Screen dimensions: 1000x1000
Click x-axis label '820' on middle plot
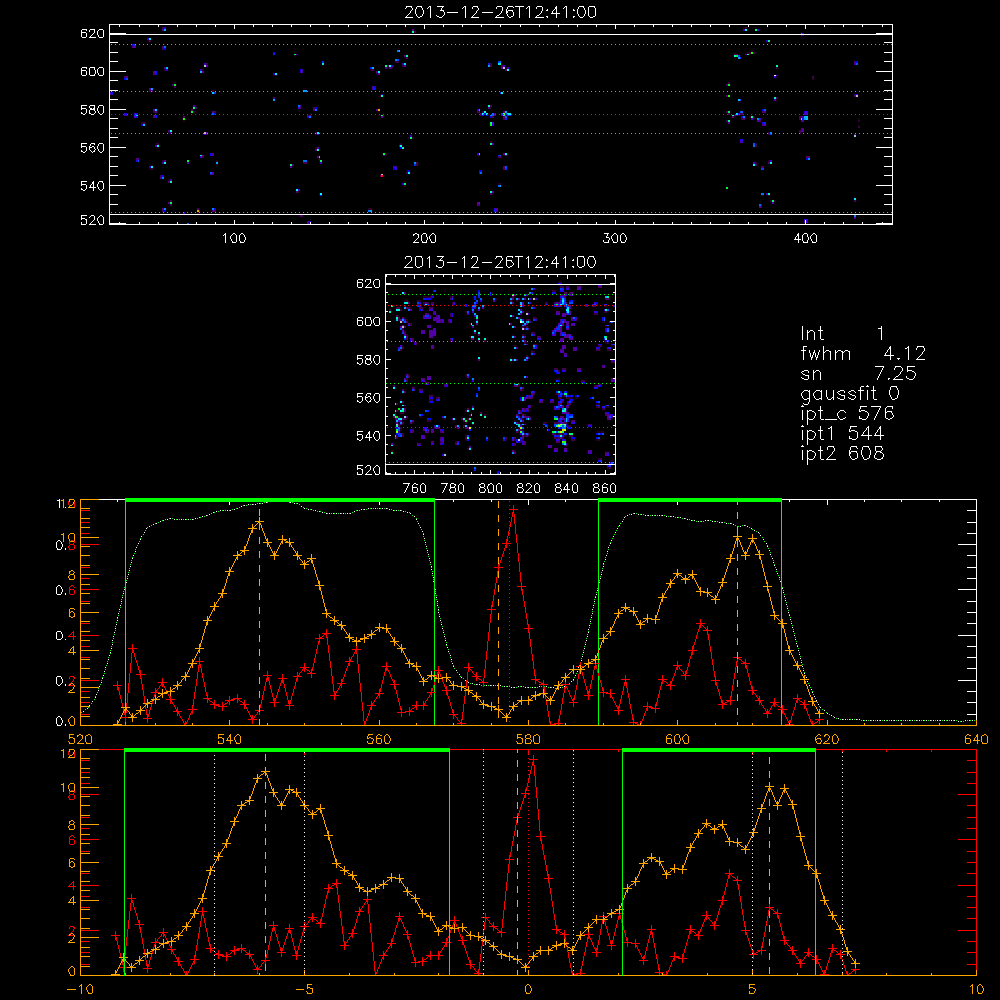coord(529,489)
